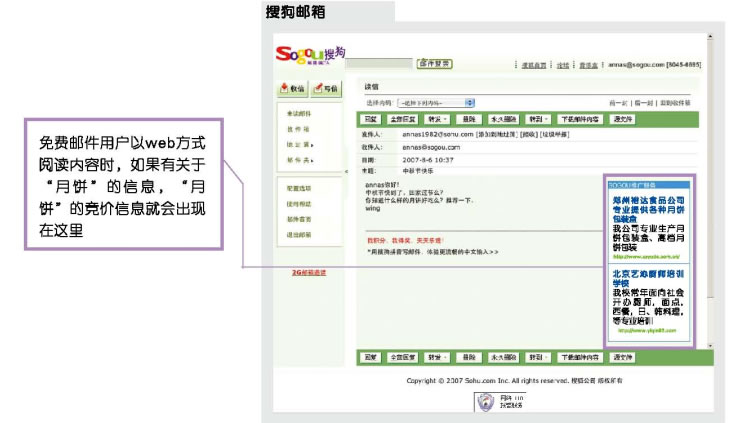Click the vertical scrollbar thumb
Viewport: 729px width, 423px height.
pos(710,170)
